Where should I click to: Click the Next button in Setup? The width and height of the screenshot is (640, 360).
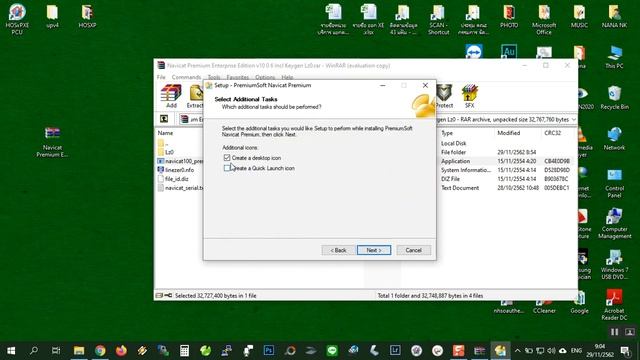pyautogui.click(x=374, y=250)
